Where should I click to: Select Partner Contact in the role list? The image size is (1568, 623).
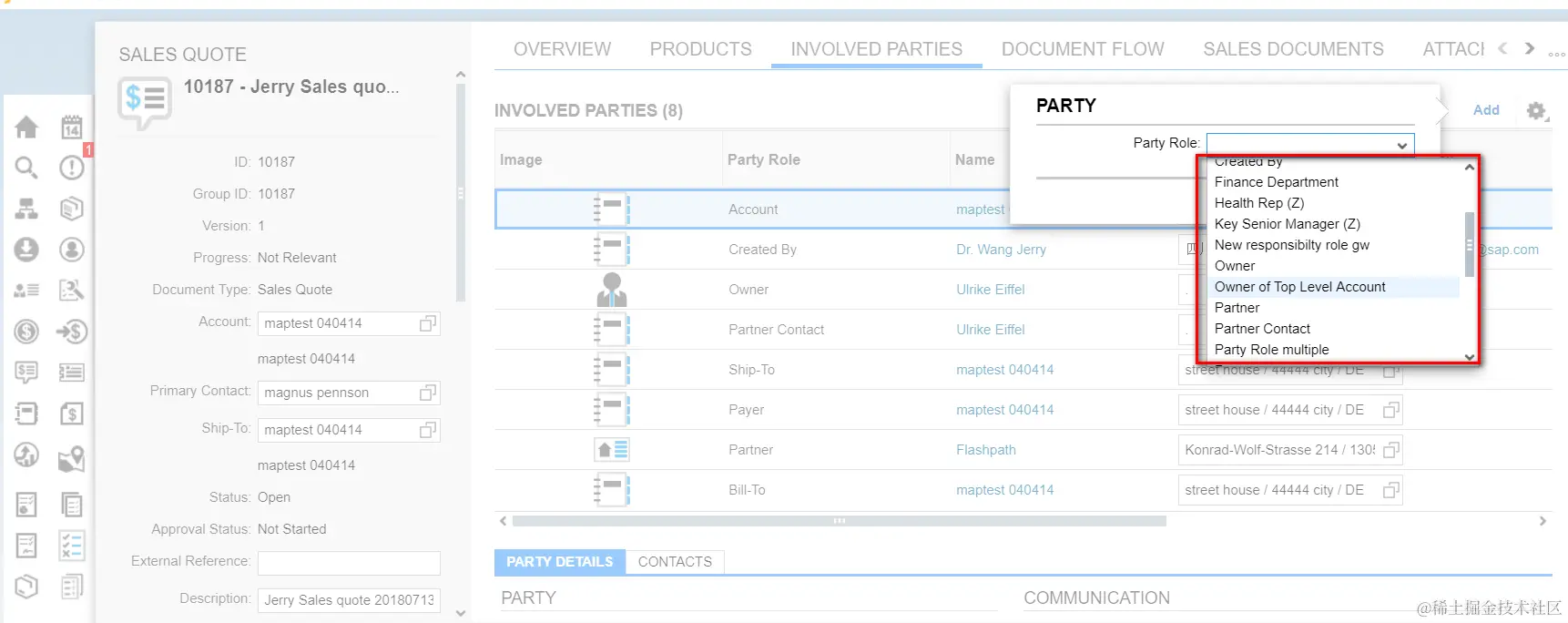1262,329
